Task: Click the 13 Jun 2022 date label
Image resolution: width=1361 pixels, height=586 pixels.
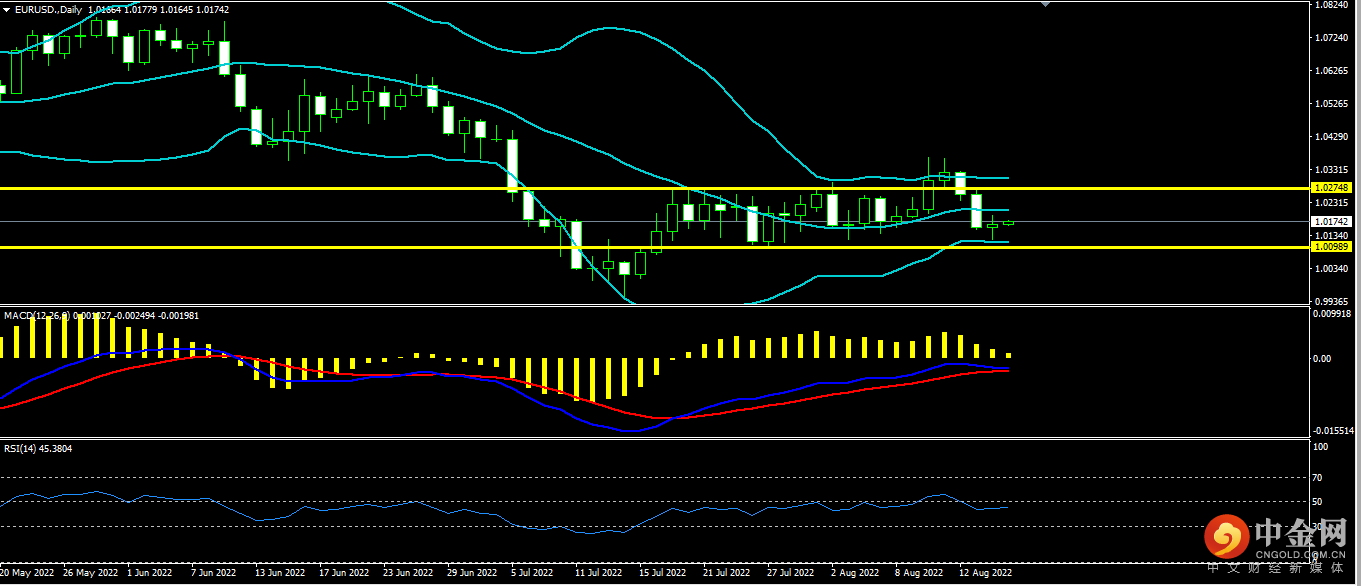Action: click(x=280, y=573)
